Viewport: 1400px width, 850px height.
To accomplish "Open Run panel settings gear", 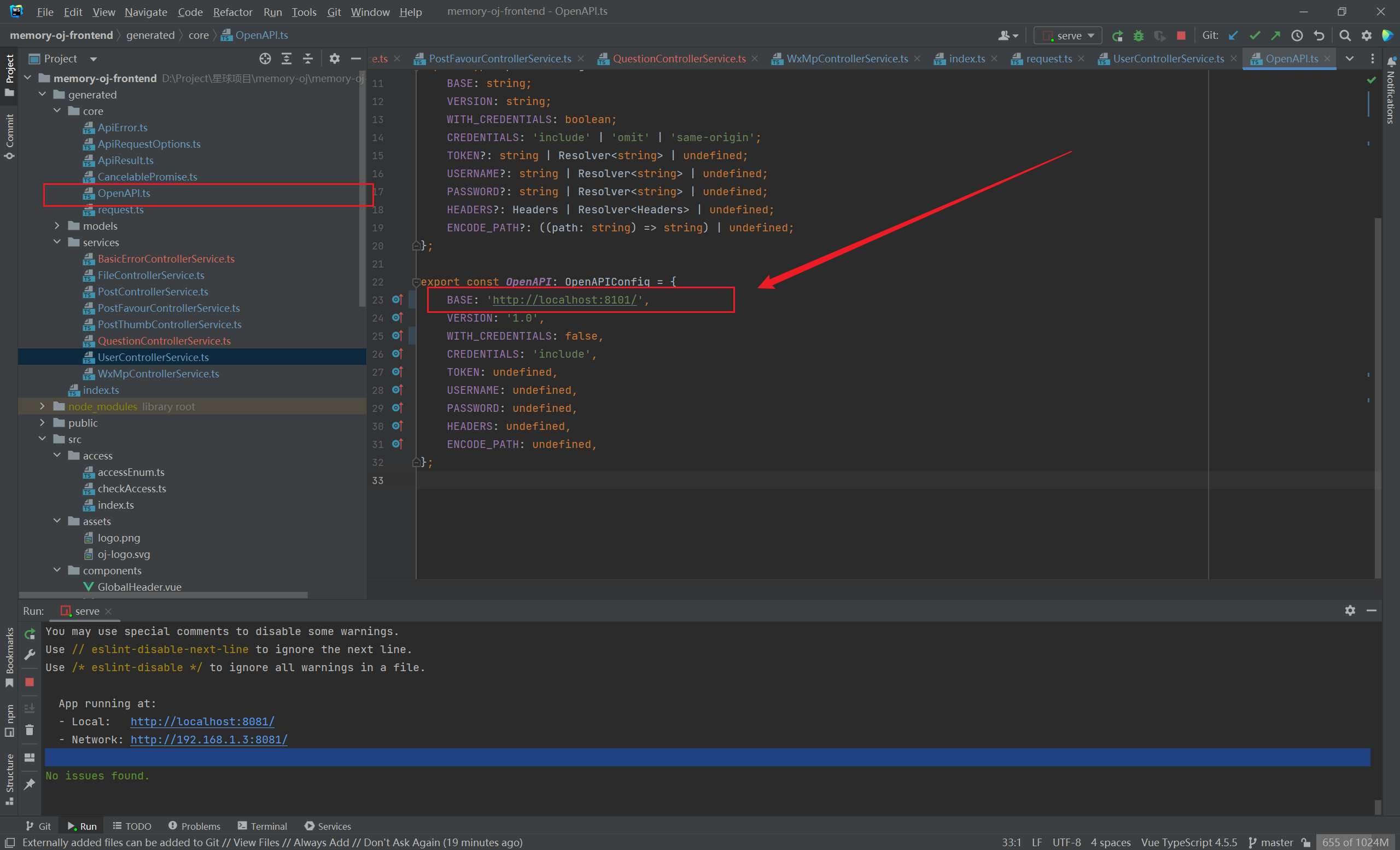I will (x=1350, y=610).
